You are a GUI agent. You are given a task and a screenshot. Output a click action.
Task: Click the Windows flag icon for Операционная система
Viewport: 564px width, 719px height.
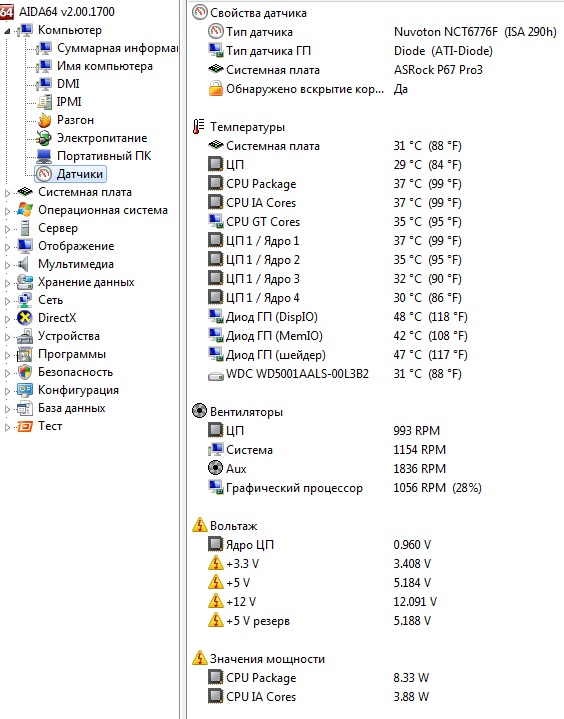[25, 210]
